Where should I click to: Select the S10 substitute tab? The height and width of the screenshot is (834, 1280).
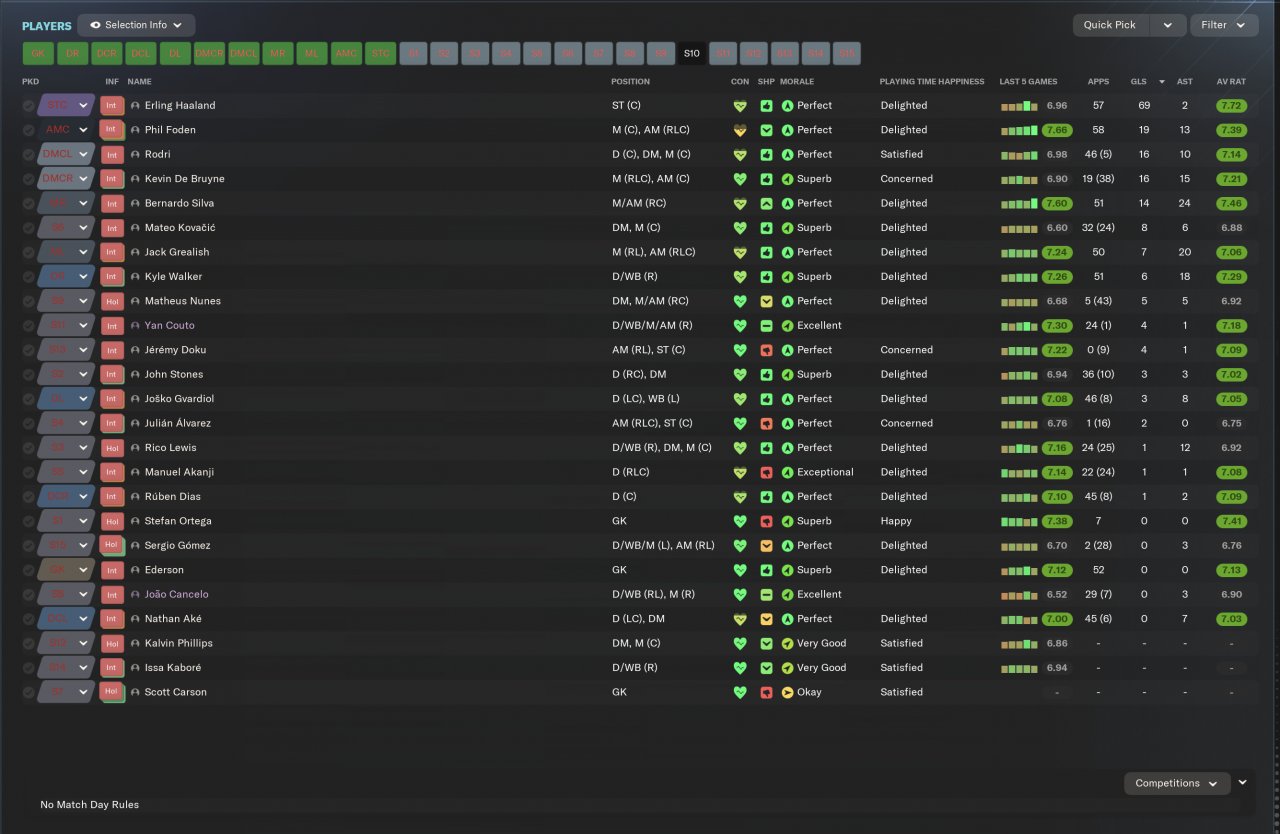point(692,54)
